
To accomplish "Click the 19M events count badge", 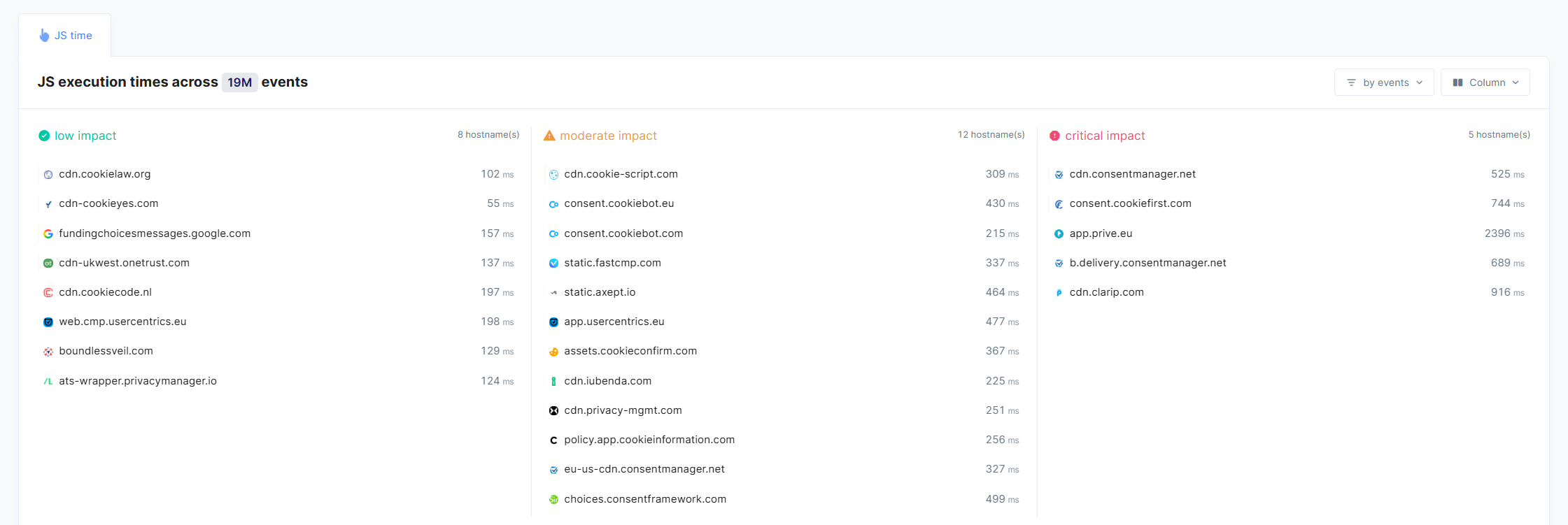I will click(239, 82).
